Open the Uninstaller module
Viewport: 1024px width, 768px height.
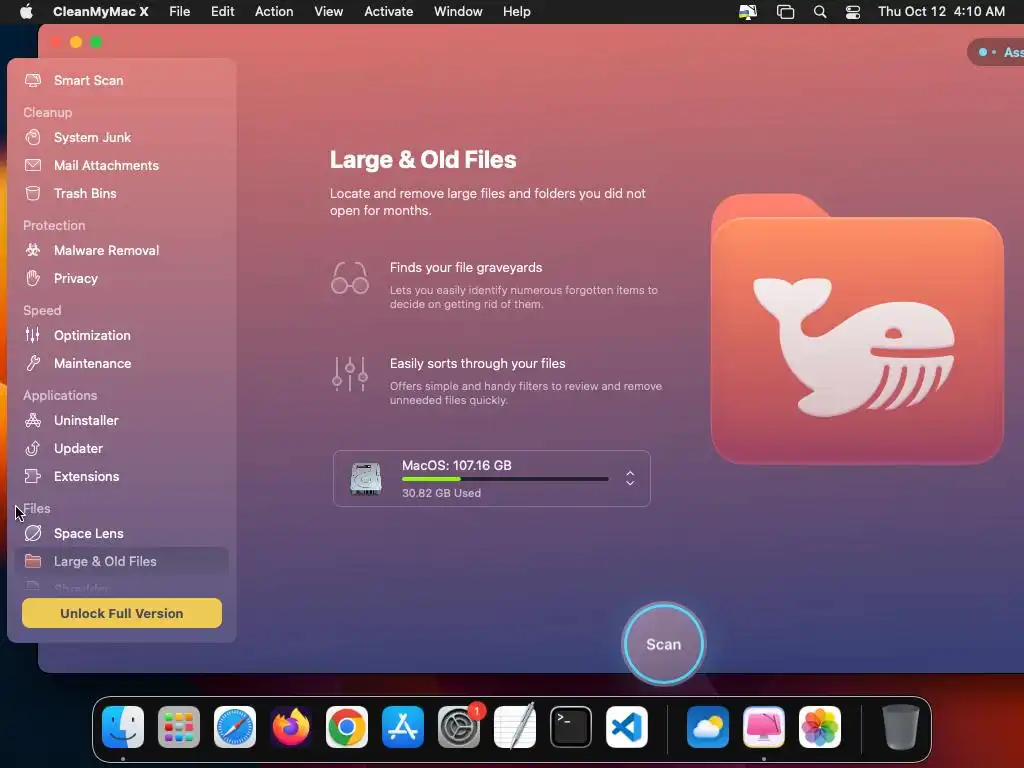tap(121, 420)
